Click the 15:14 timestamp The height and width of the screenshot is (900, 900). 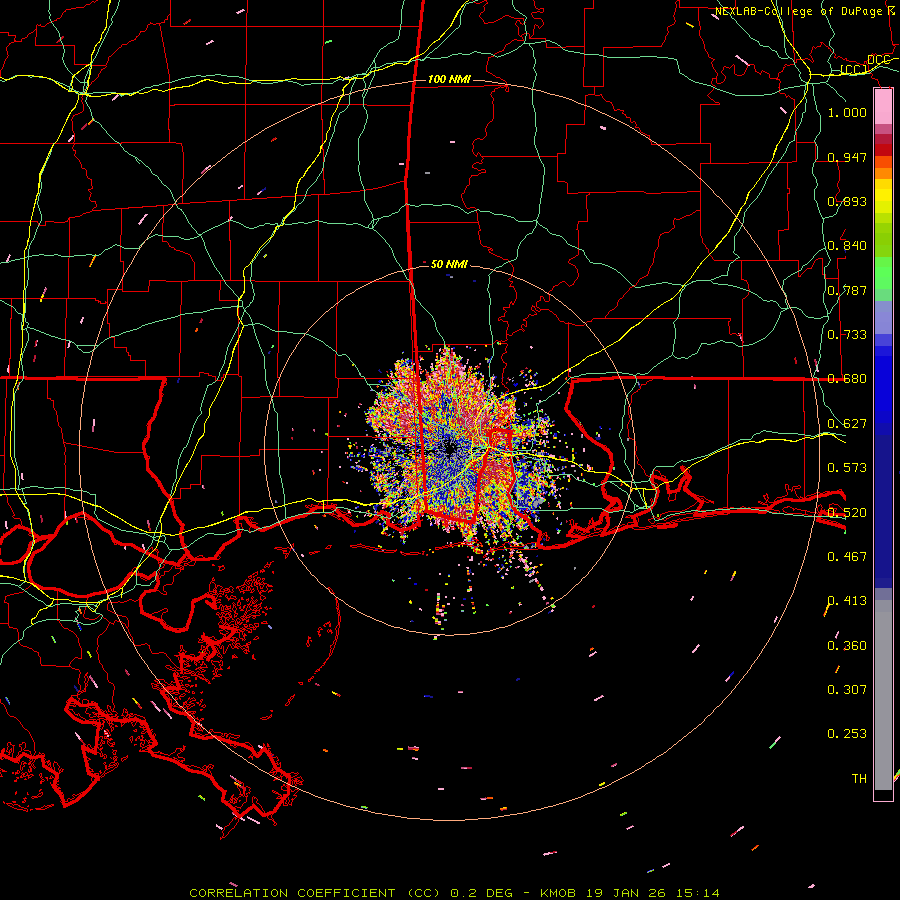point(696,893)
